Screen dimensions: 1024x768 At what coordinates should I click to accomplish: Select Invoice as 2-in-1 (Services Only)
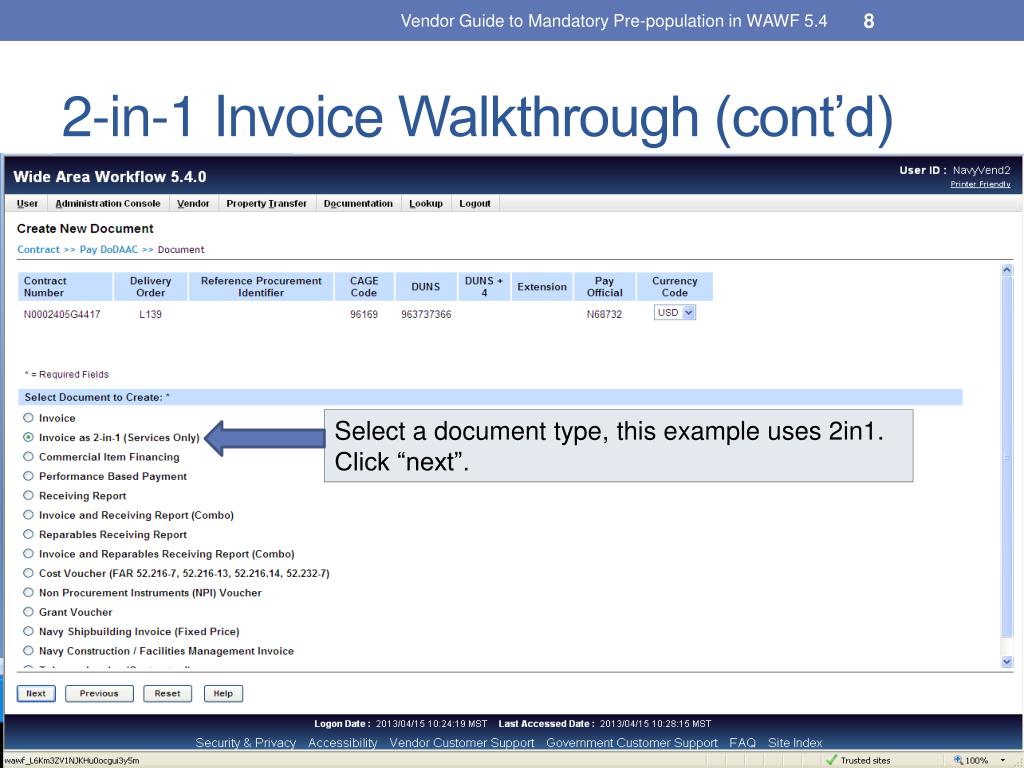pos(28,438)
